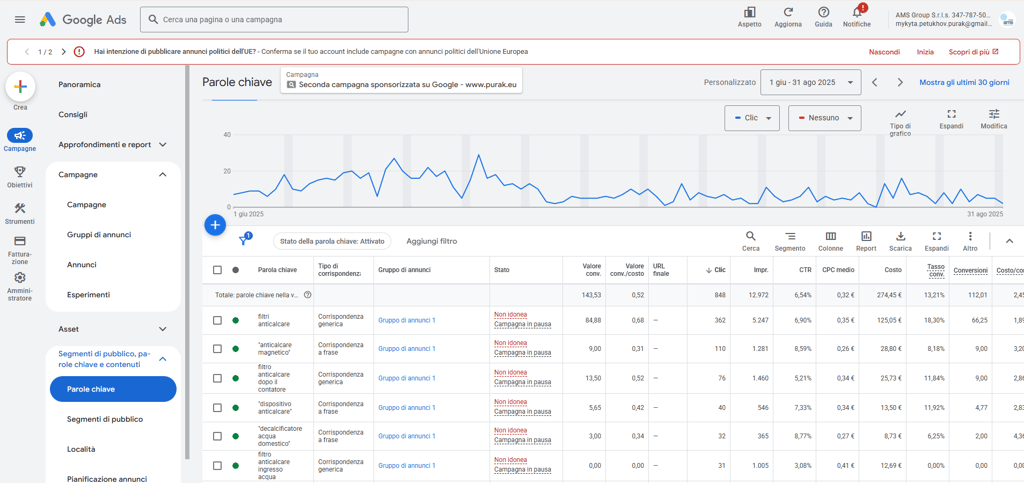The image size is (1024, 483).
Task: Tick the "anticalcare magnetico" row checkbox
Action: tap(217, 349)
